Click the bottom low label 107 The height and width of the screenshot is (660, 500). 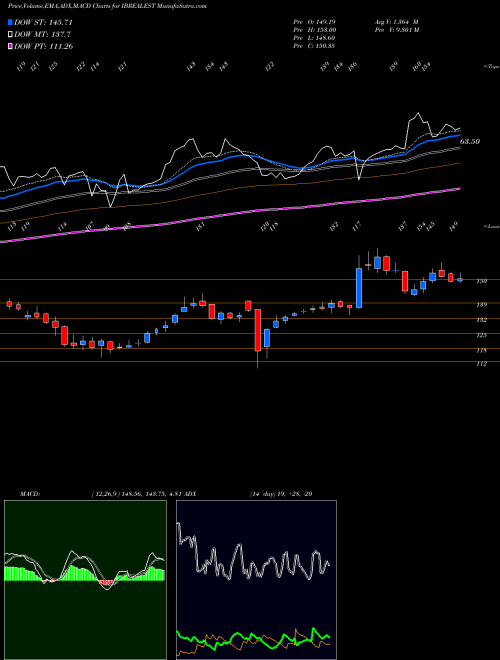click(89, 226)
